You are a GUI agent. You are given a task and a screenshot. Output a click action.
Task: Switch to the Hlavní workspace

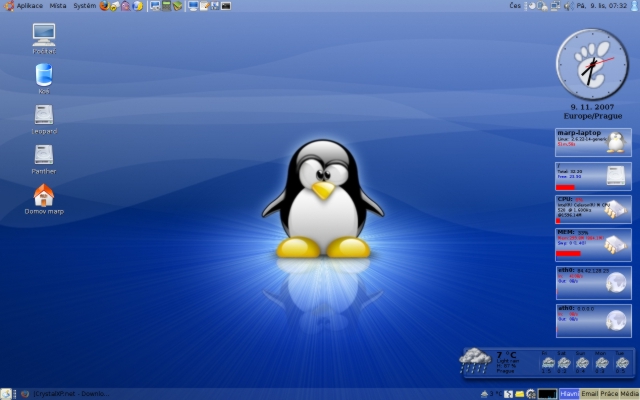[x=569, y=394]
